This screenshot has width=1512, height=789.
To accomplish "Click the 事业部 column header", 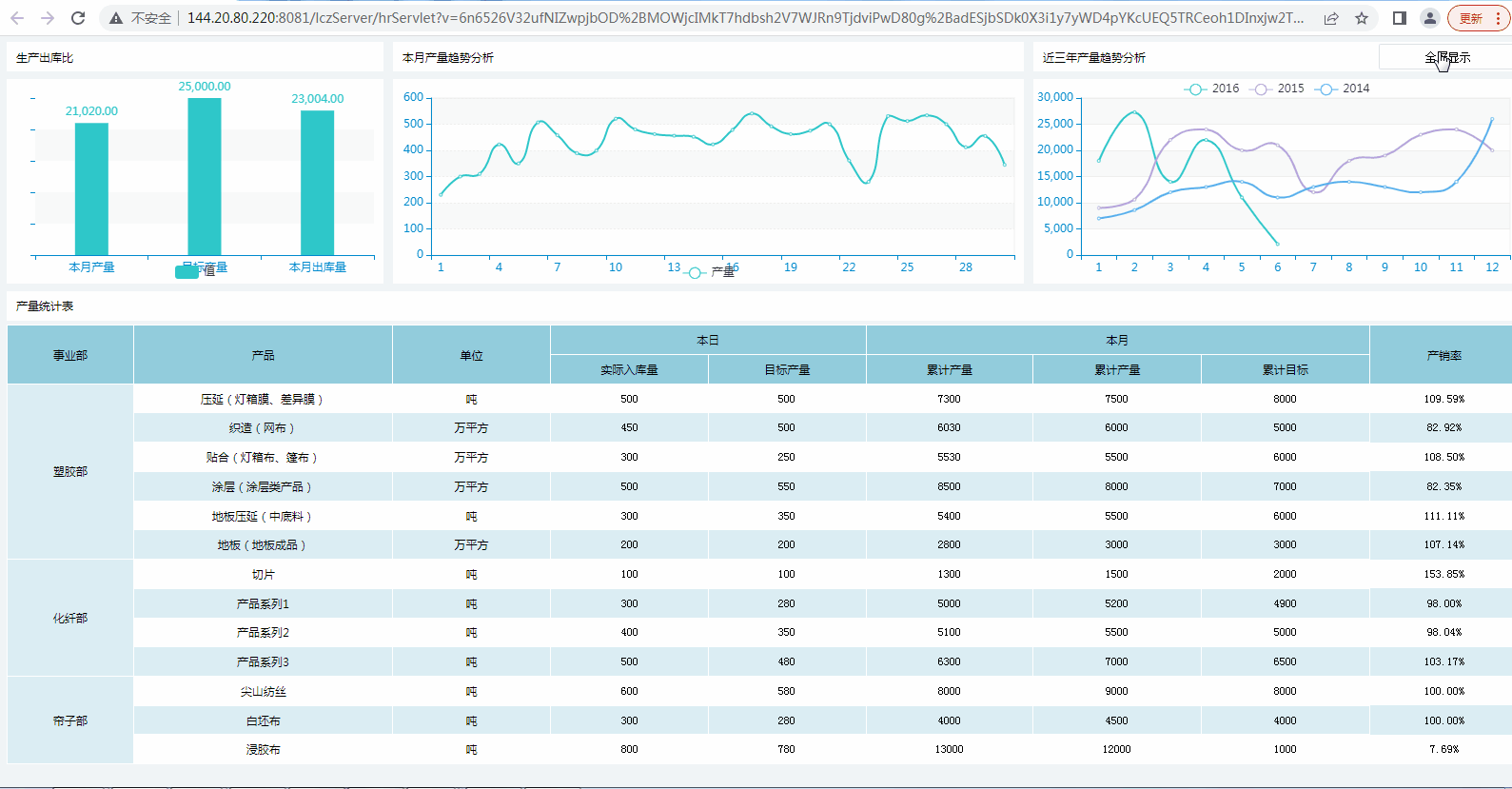I will pyautogui.click(x=70, y=355).
